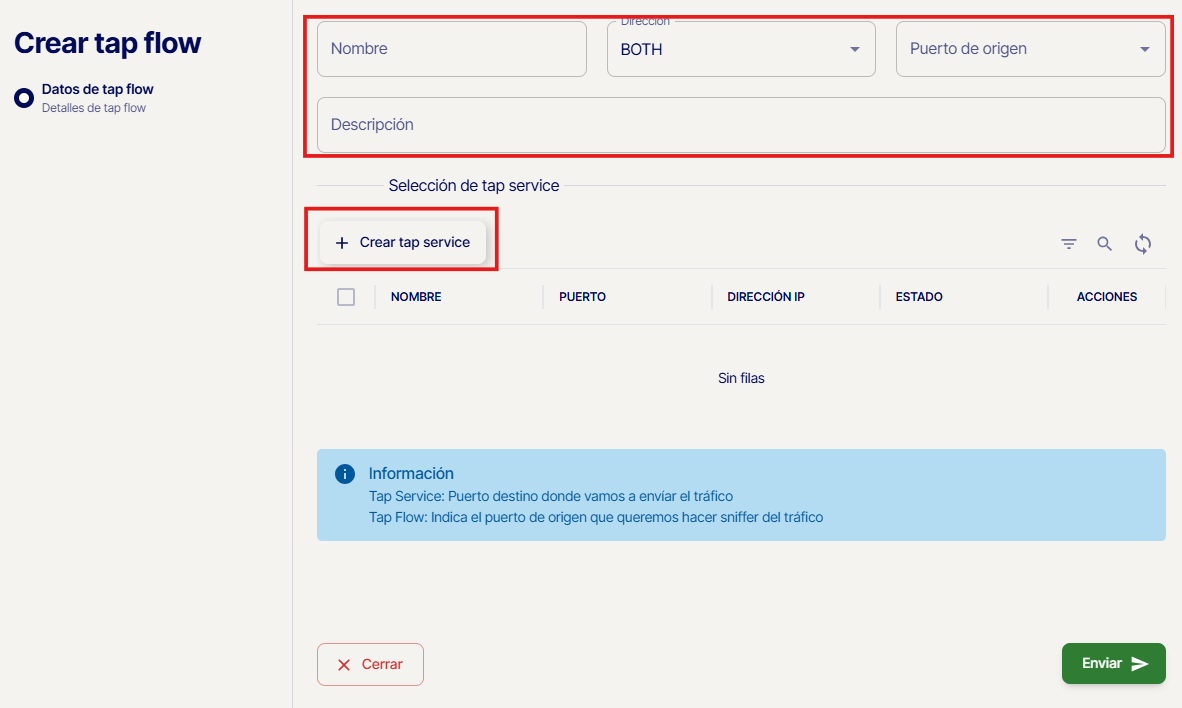1182x708 pixels.
Task: Select the Datos de tap flow step
Action: point(97,90)
